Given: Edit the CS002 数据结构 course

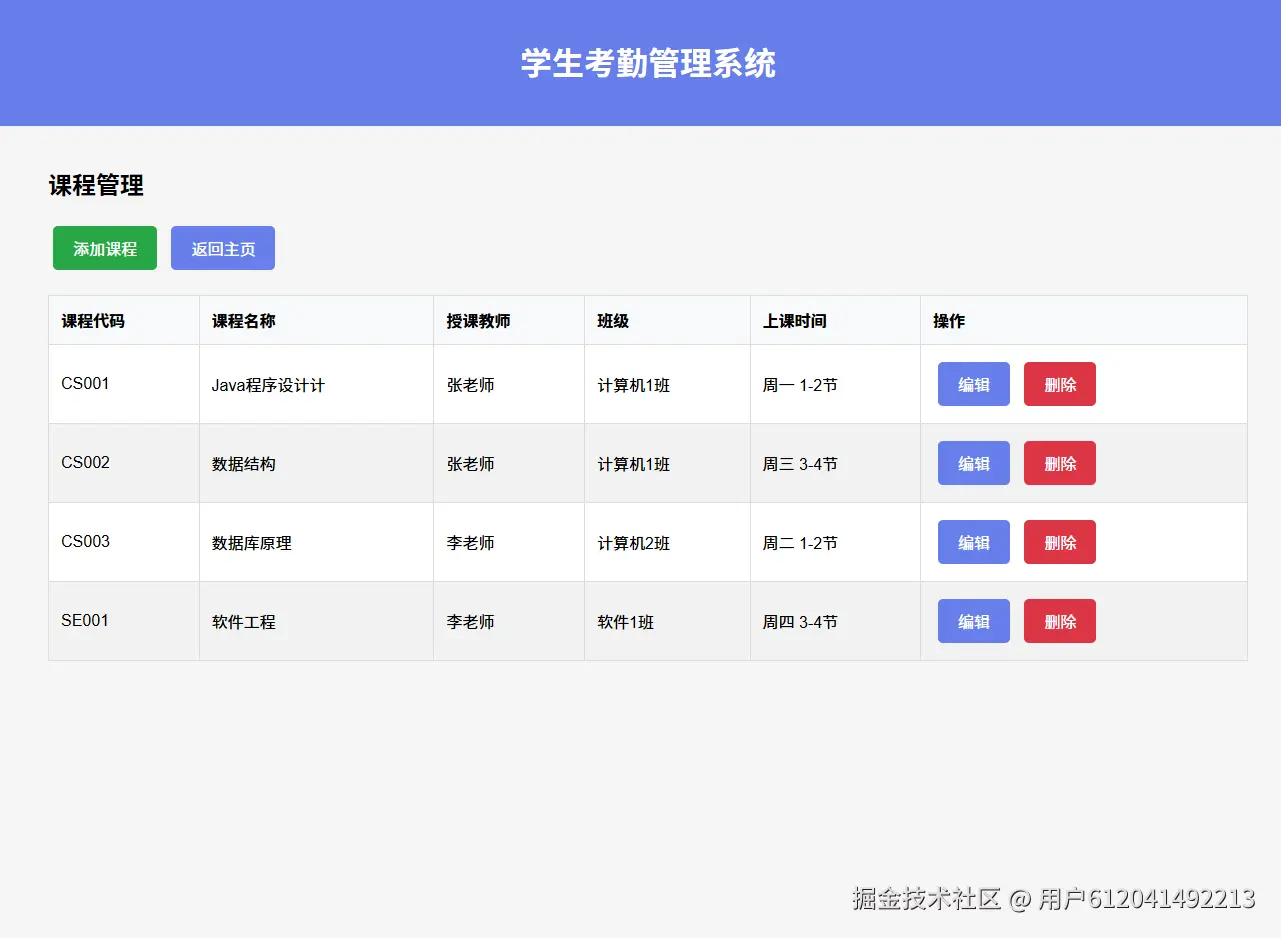Looking at the screenshot, I should coord(972,463).
